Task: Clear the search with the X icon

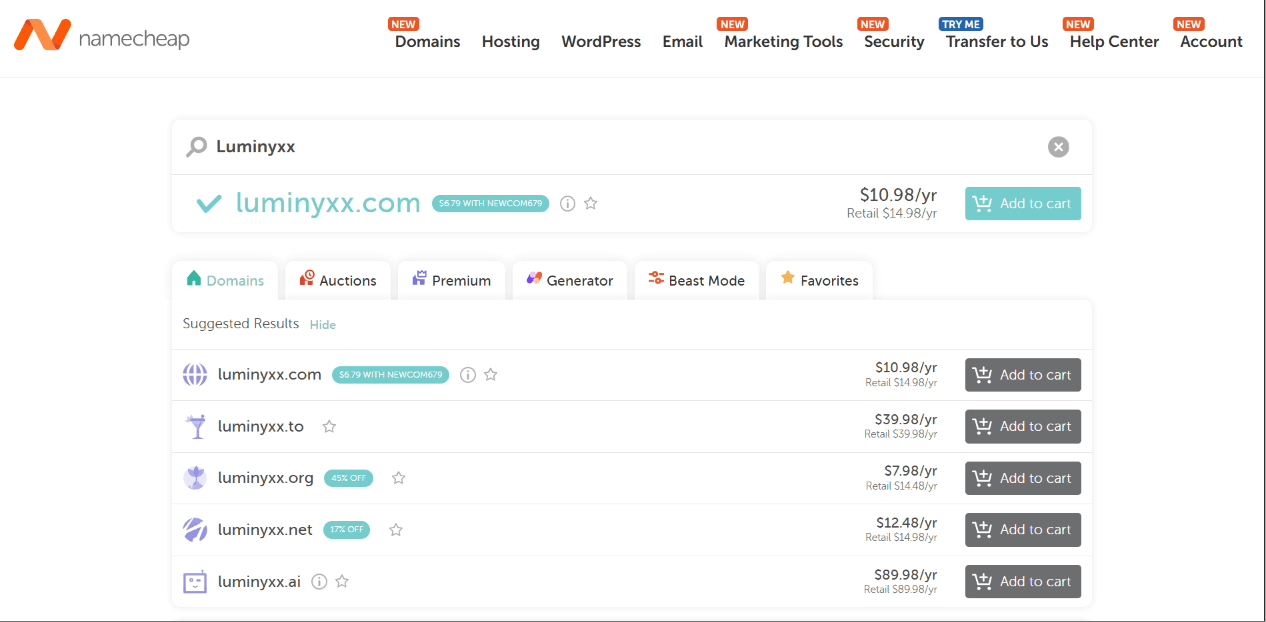Action: click(1058, 147)
